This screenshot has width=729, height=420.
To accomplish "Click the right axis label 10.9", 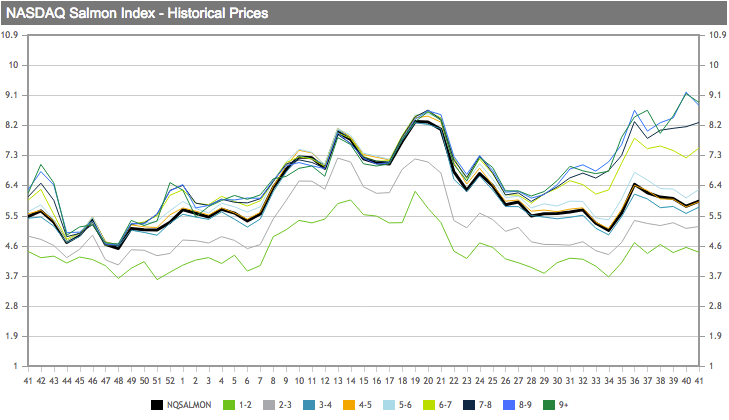I will pos(717,35).
